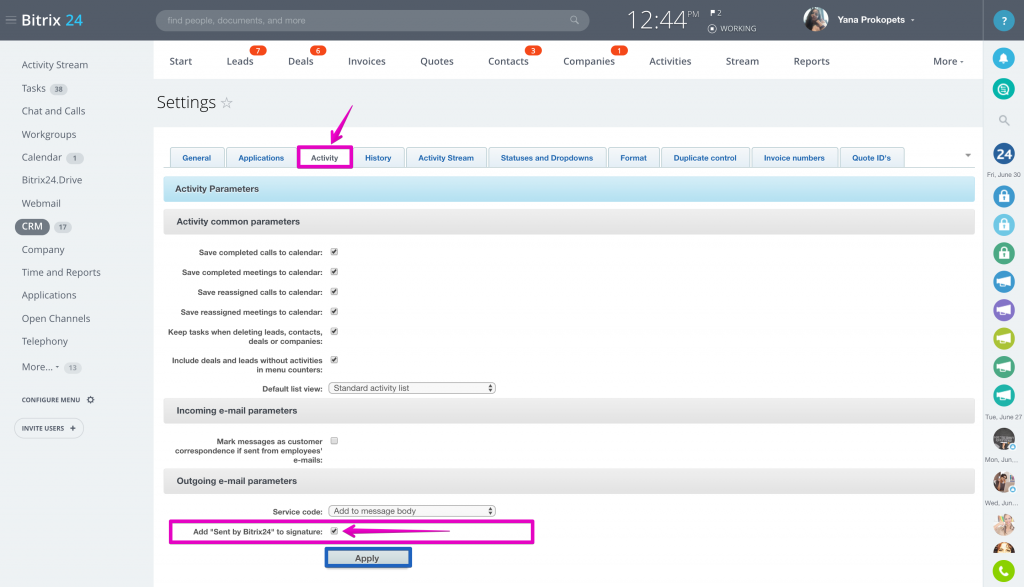Screen dimensions: 1024x587
Task: Go to Contacts section
Action: (508, 61)
